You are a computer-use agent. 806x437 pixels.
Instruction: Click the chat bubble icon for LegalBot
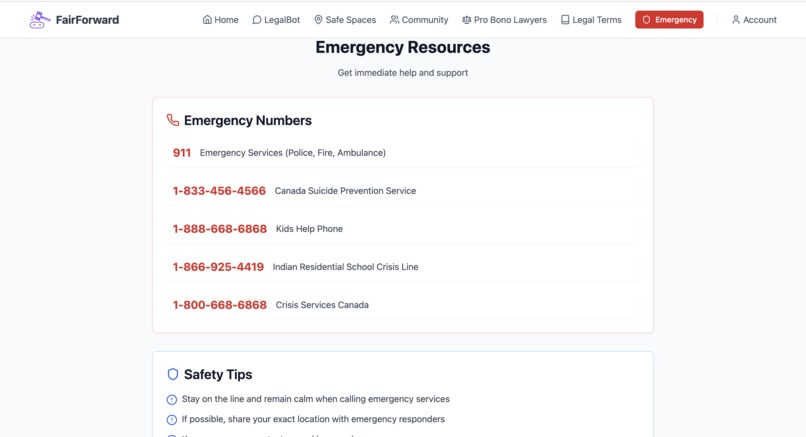(257, 20)
